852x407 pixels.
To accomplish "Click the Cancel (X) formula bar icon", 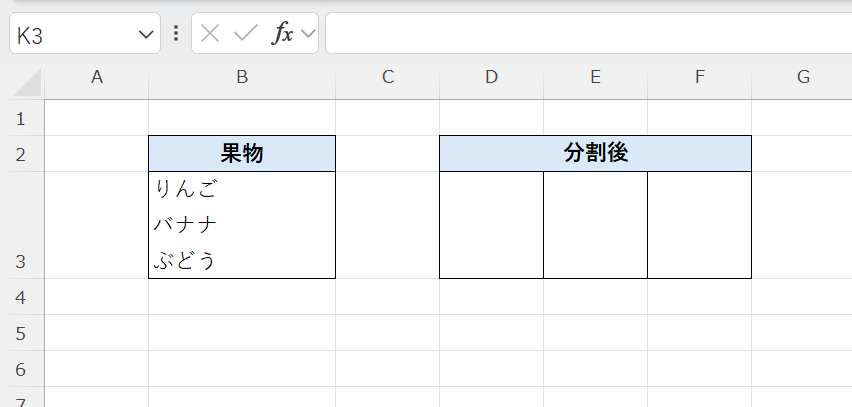I will click(209, 33).
